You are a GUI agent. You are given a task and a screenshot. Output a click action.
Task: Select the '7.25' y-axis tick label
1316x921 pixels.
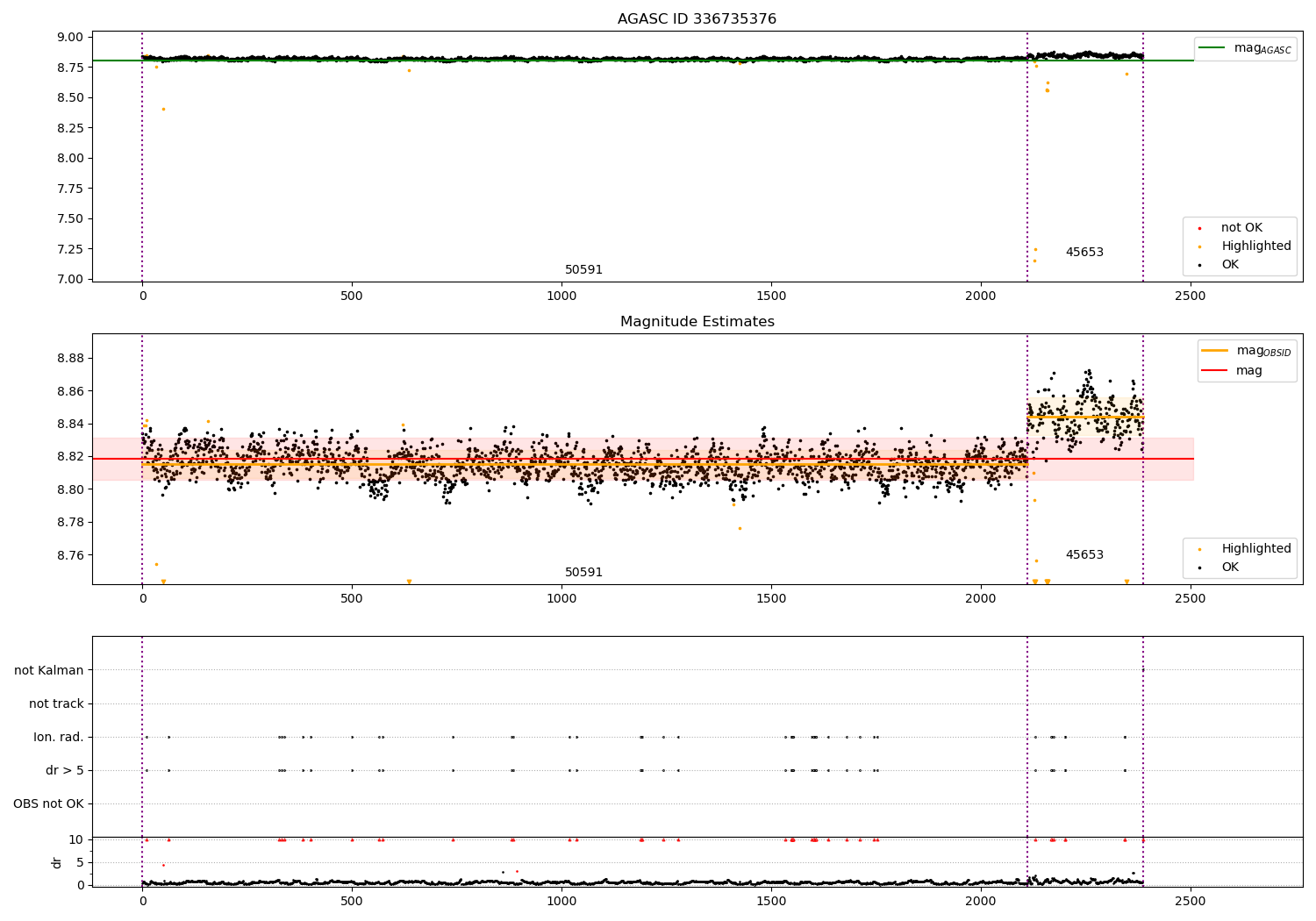[71, 249]
